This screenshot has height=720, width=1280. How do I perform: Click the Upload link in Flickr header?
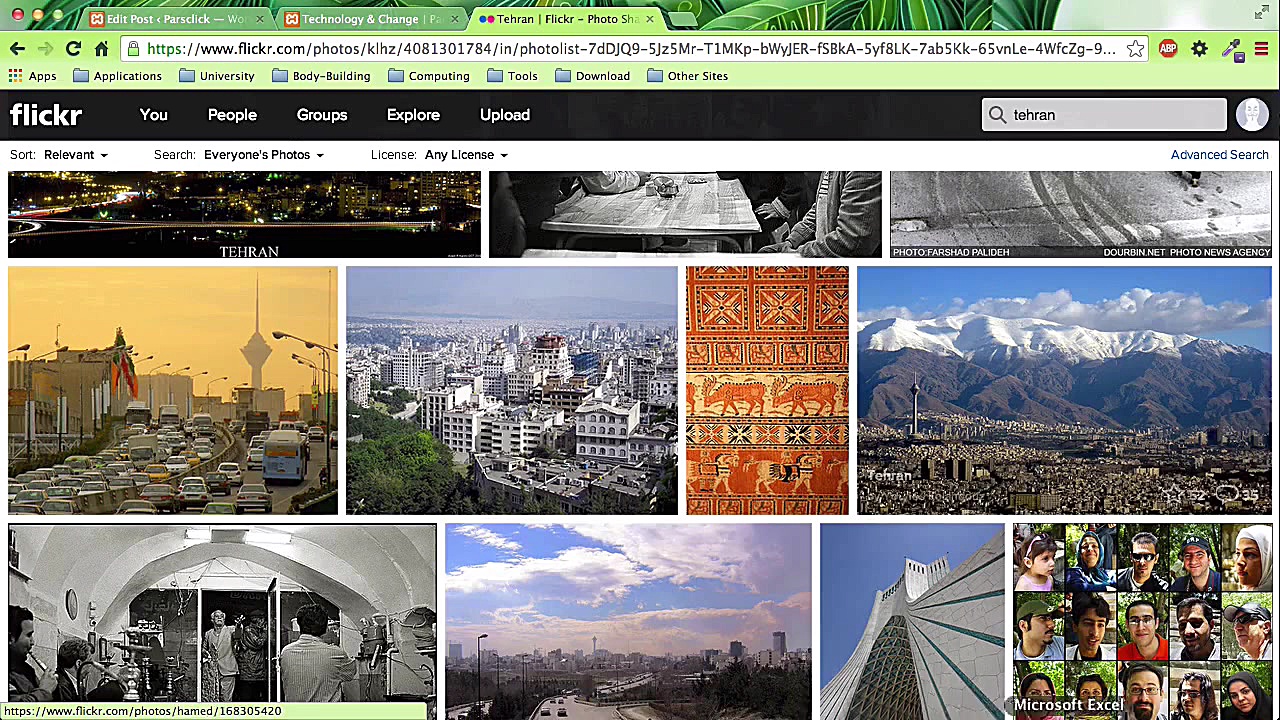(x=505, y=115)
